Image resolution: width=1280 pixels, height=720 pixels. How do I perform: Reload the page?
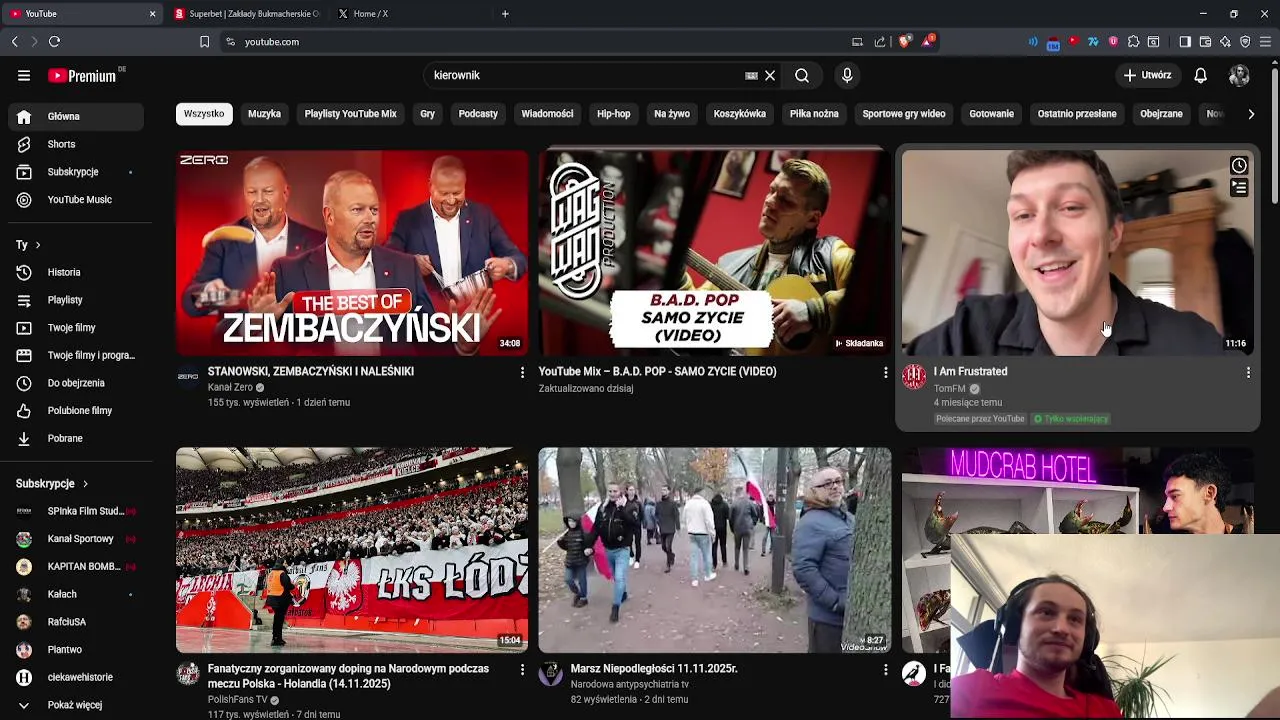click(54, 41)
